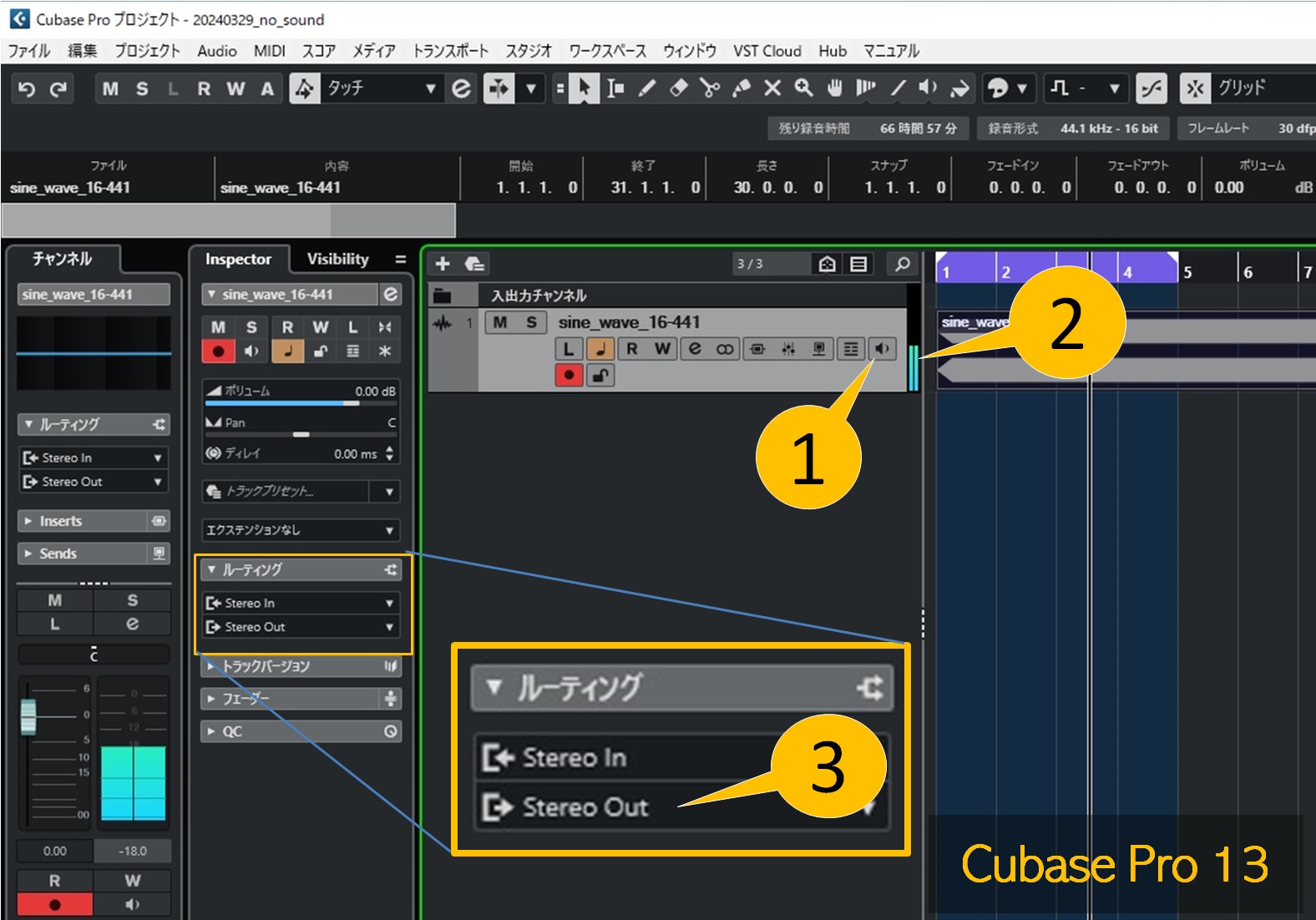Select the Color paint bucket tool
The width and height of the screenshot is (1316, 920).
959,88
